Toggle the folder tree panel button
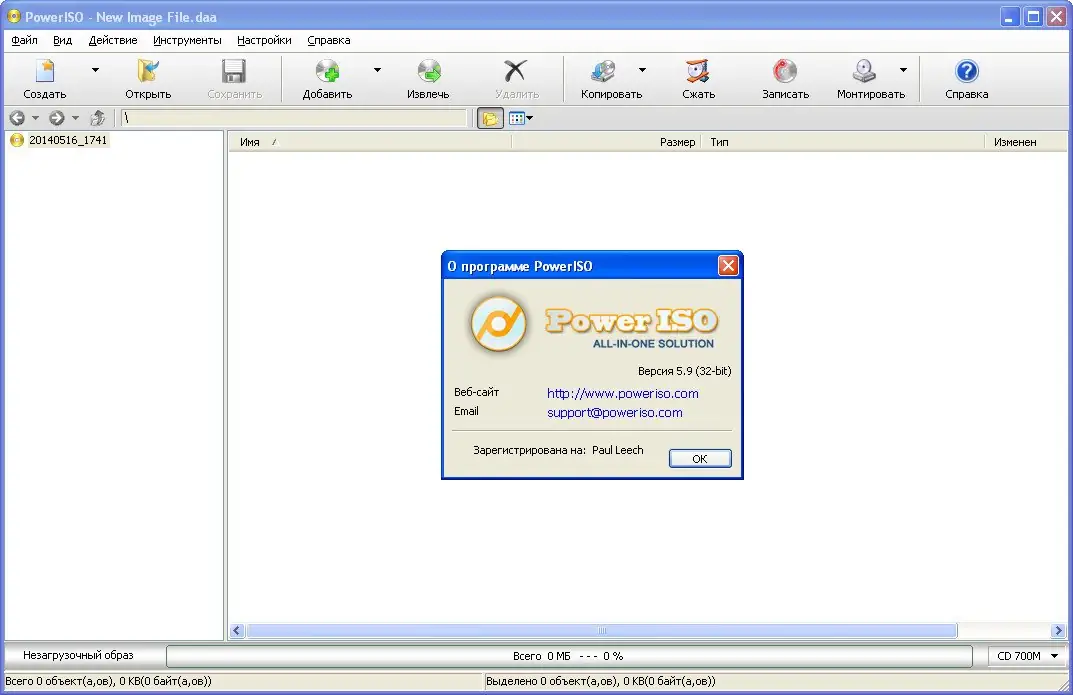Image resolution: width=1073 pixels, height=695 pixels. tap(490, 118)
